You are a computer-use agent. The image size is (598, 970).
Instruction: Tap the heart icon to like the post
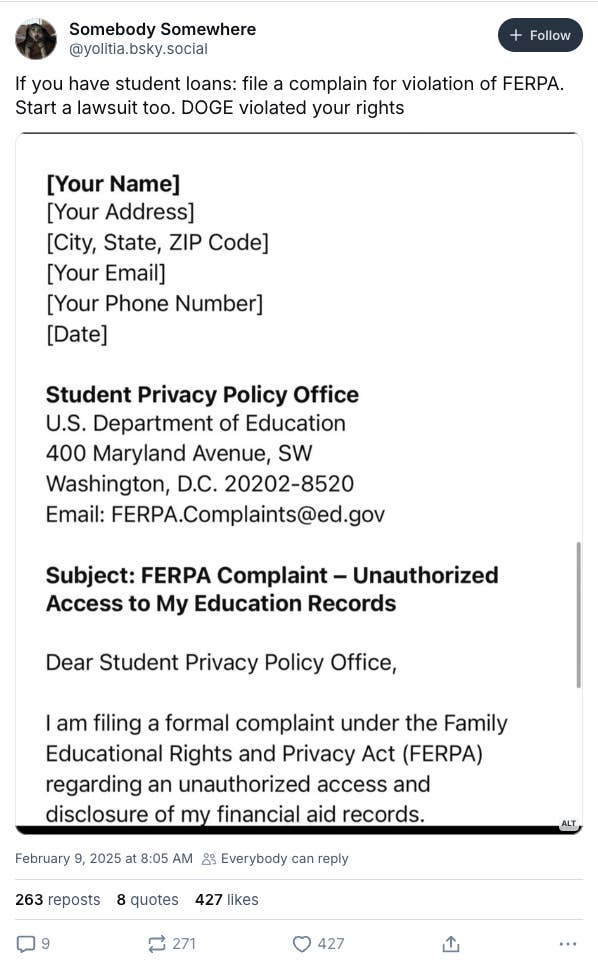coord(302,943)
